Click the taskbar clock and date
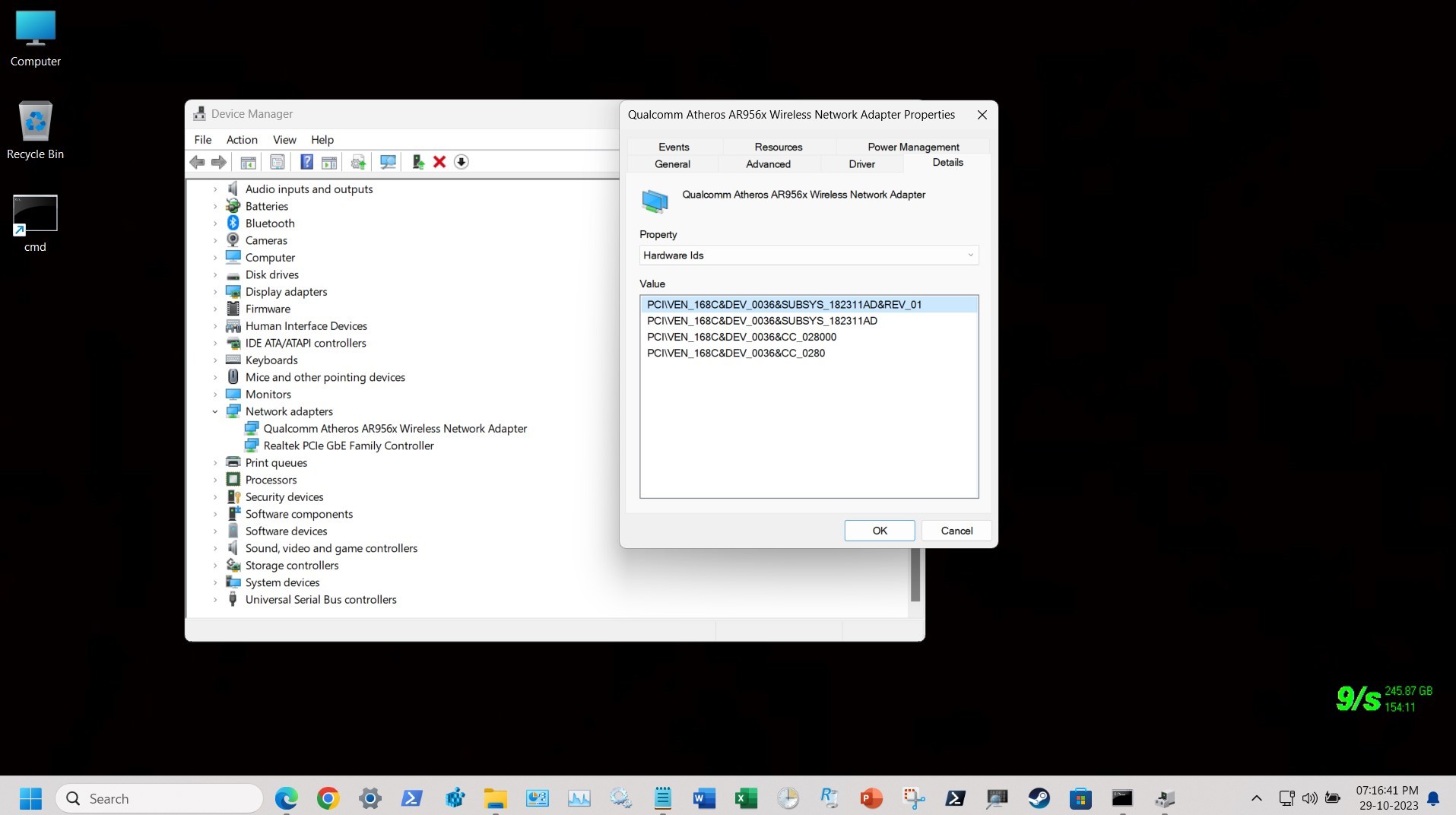1456x815 pixels. tap(1388, 798)
